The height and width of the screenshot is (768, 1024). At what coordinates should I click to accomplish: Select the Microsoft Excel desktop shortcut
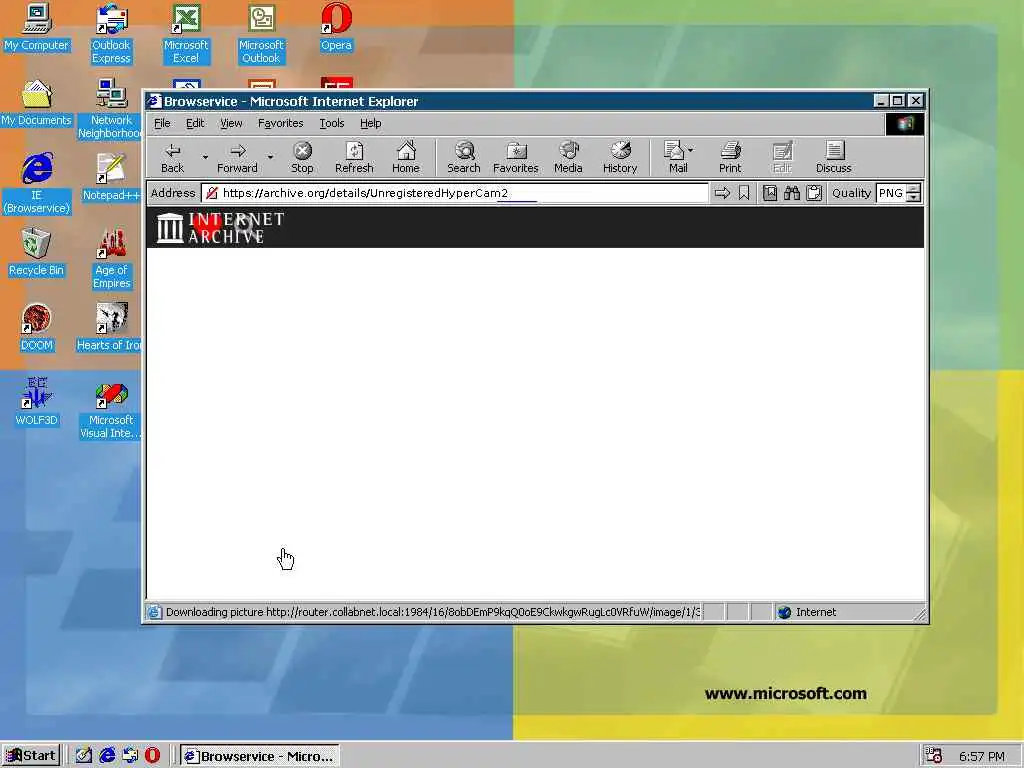[x=186, y=34]
